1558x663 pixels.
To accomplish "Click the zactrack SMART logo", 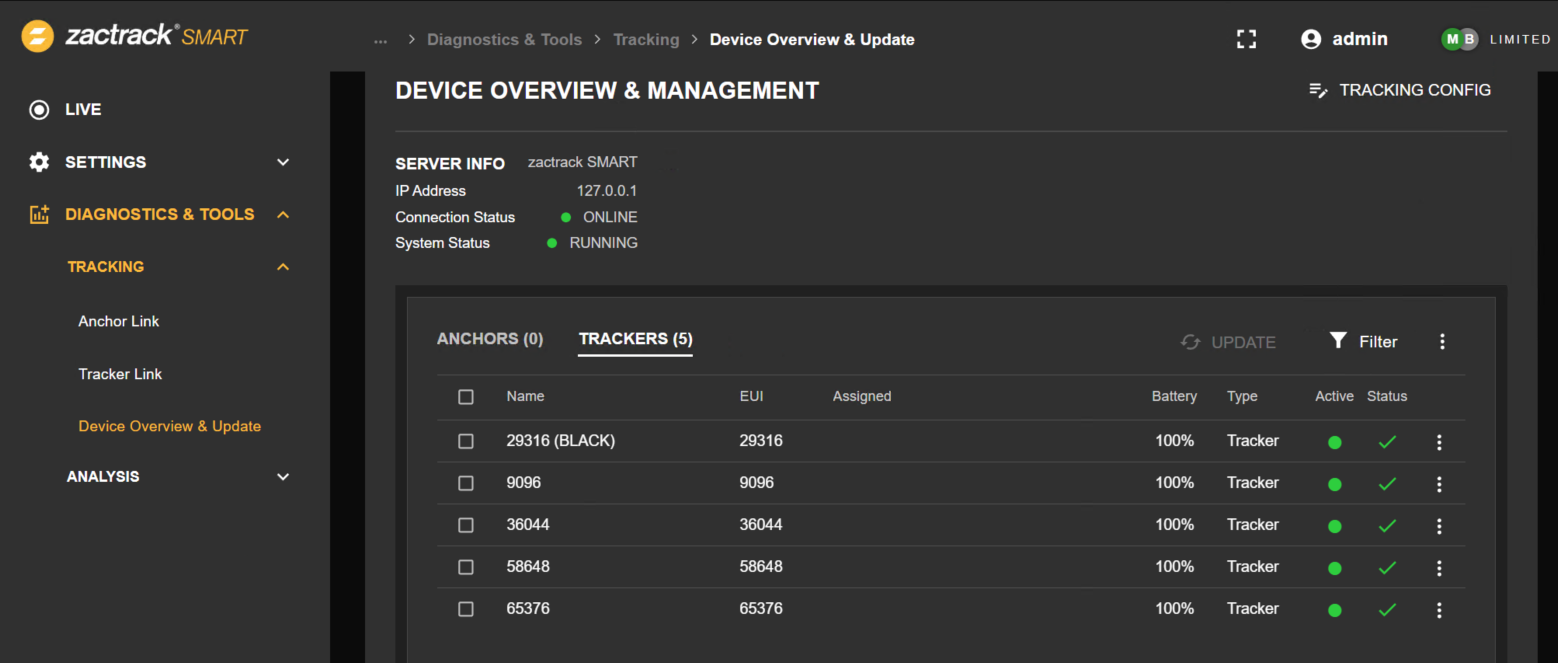I will (x=135, y=38).
